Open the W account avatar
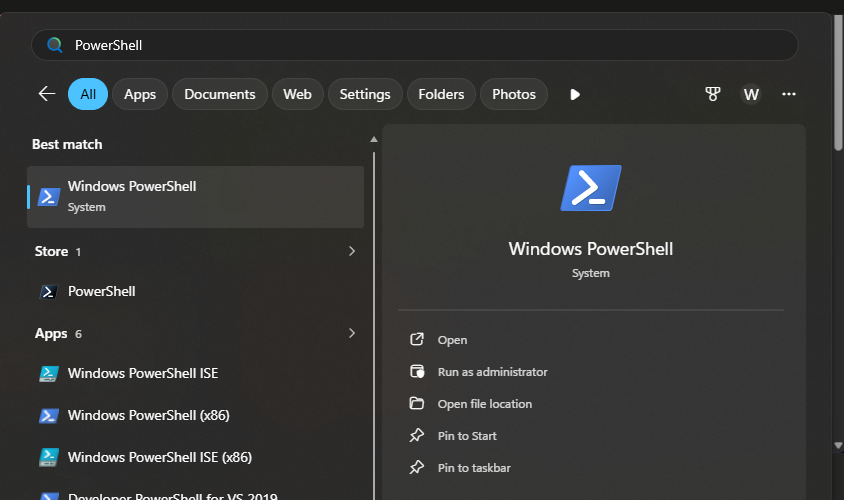The width and height of the screenshot is (844, 500). coord(751,94)
